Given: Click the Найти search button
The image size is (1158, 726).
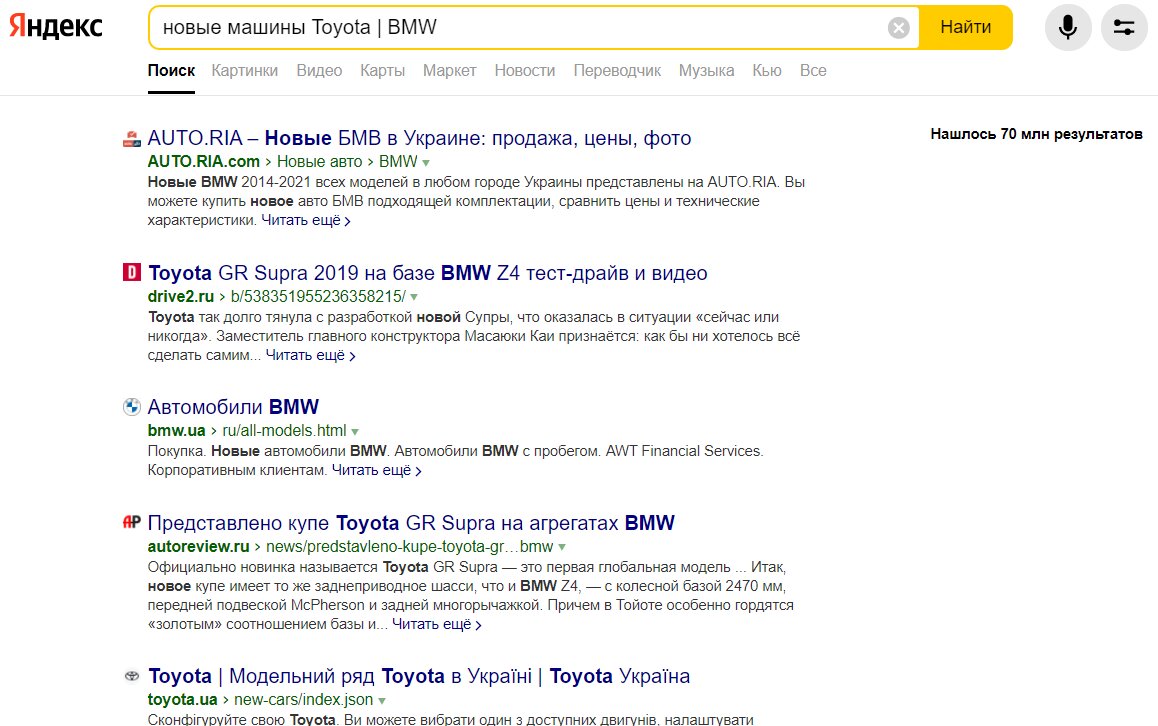Looking at the screenshot, I should tap(965, 27).
